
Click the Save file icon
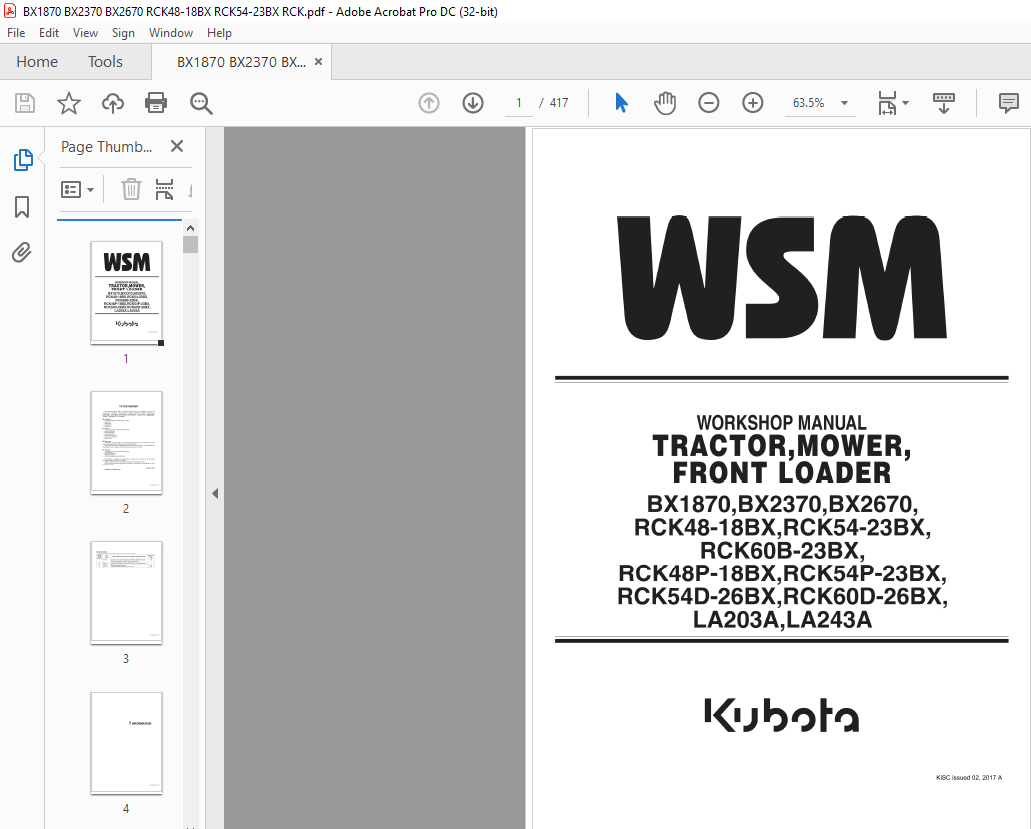click(25, 103)
